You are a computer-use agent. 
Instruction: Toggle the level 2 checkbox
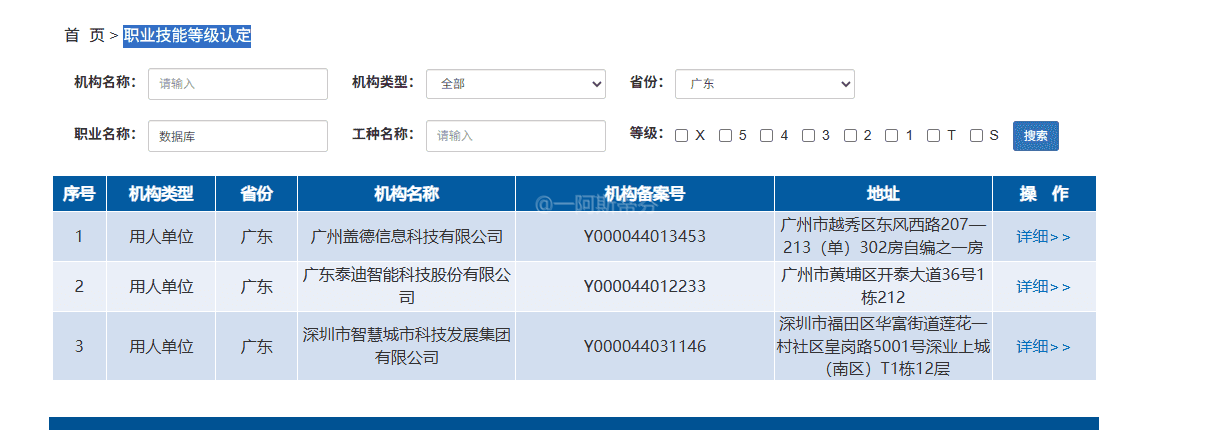(x=850, y=136)
